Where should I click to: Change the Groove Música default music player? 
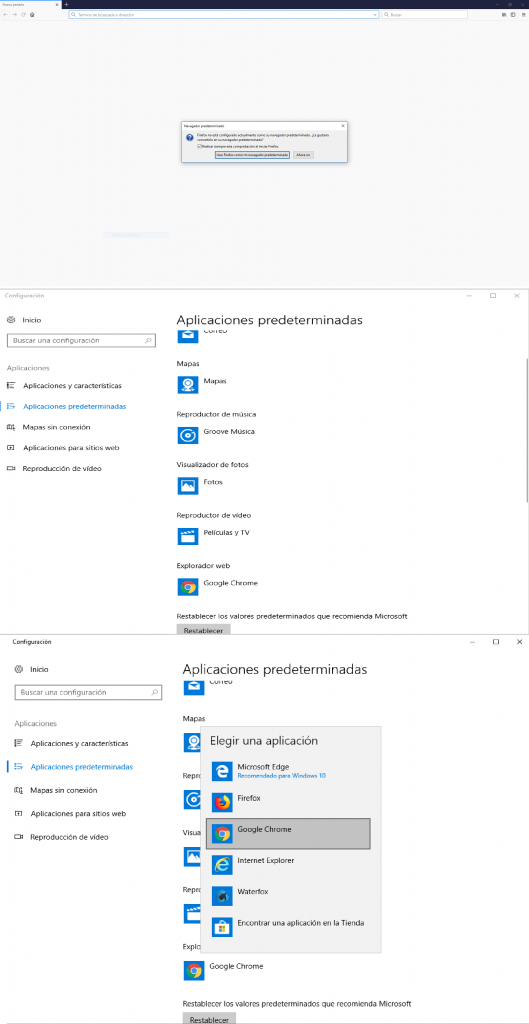coord(216,434)
